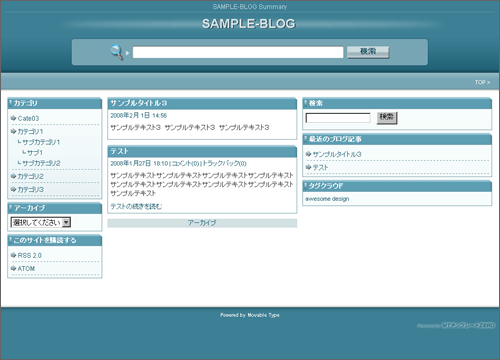Click arrow icon beside カテゴリ2
This screenshot has width=500, height=360.
click(13, 176)
